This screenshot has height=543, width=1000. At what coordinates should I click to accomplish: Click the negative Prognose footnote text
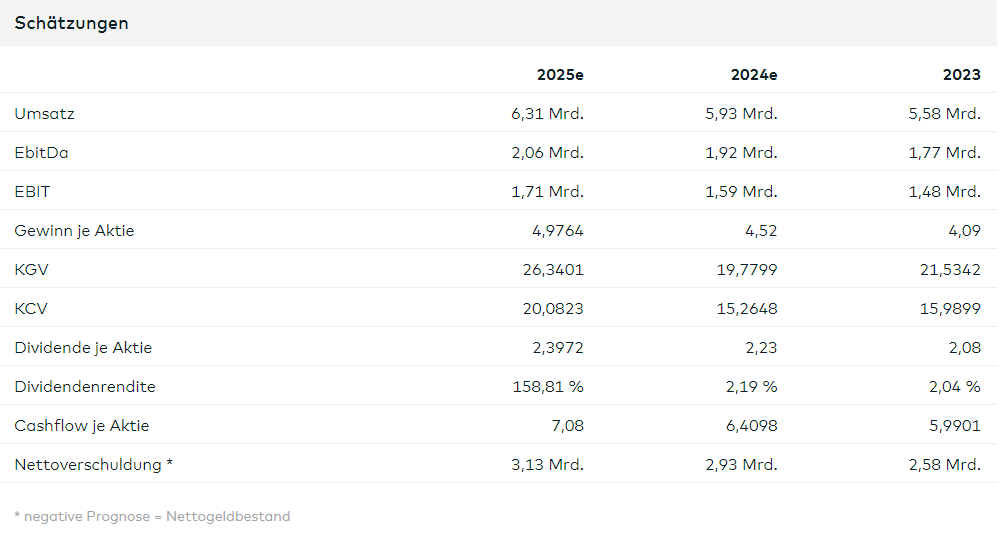point(152,516)
